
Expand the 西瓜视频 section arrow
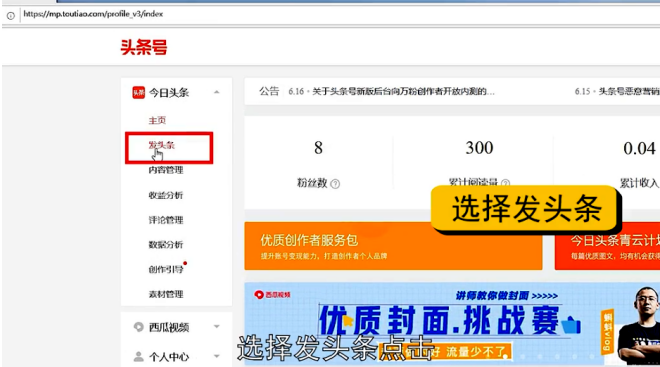tap(217, 327)
